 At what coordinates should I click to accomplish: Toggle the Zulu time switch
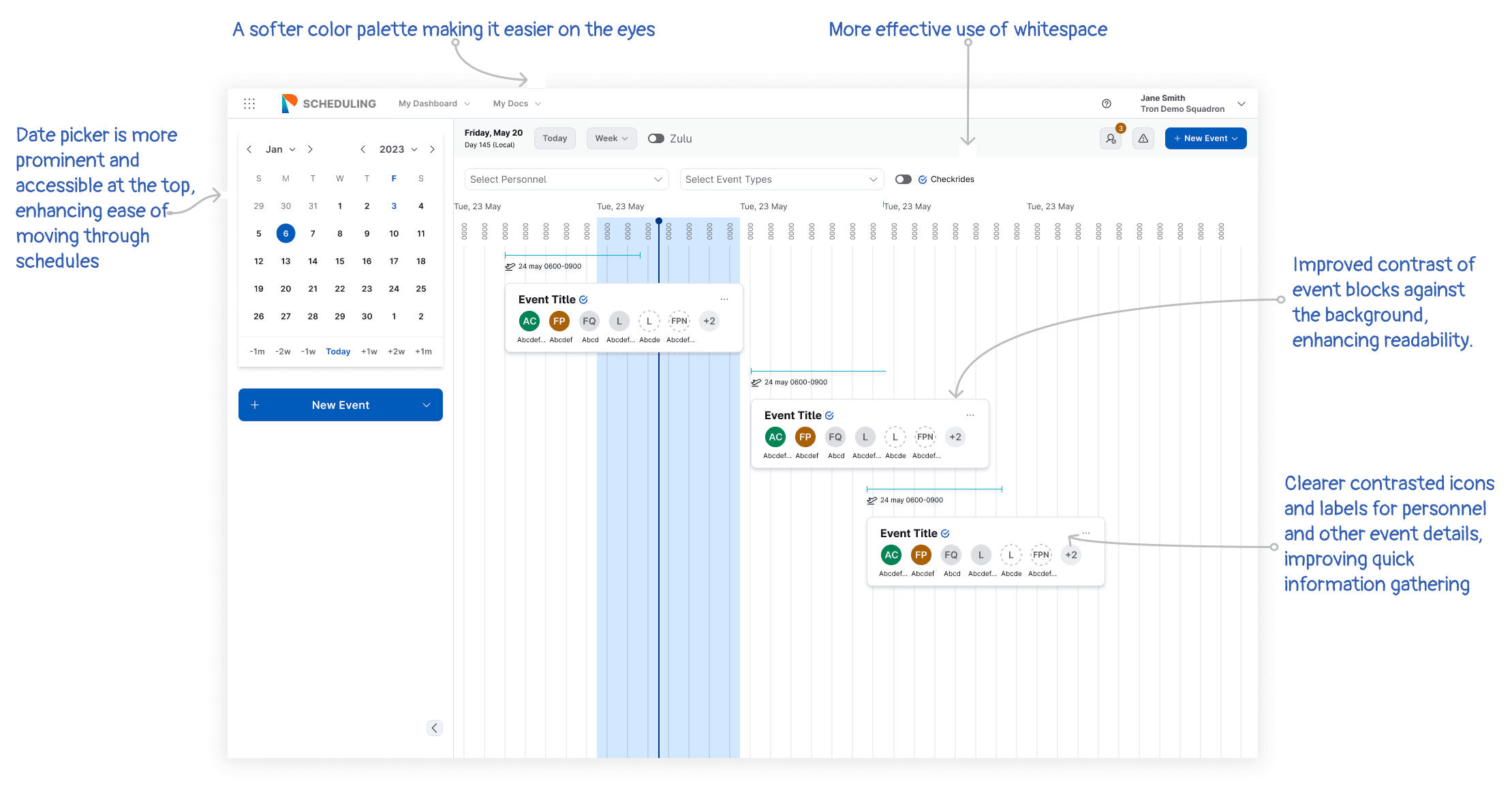(x=656, y=138)
